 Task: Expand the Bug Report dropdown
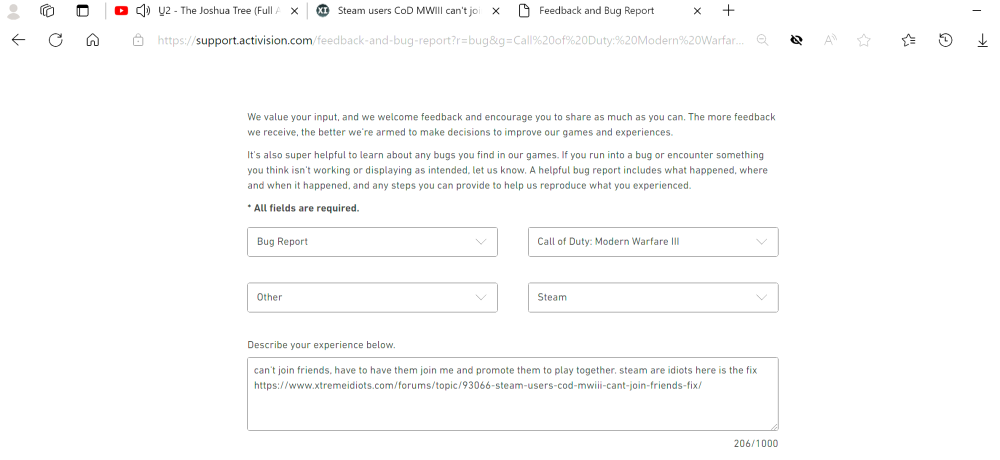(x=372, y=242)
